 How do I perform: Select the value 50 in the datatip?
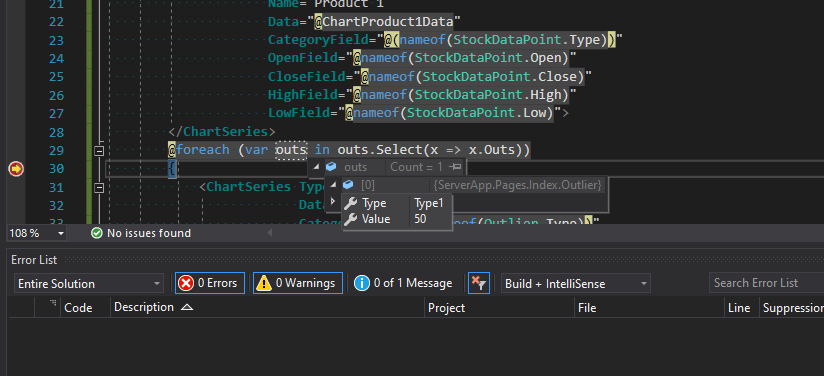420,219
